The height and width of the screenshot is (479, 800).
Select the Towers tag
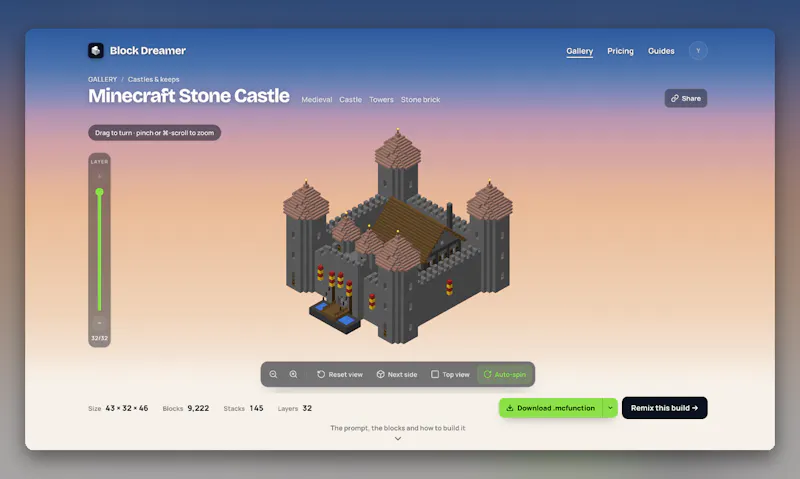[381, 99]
